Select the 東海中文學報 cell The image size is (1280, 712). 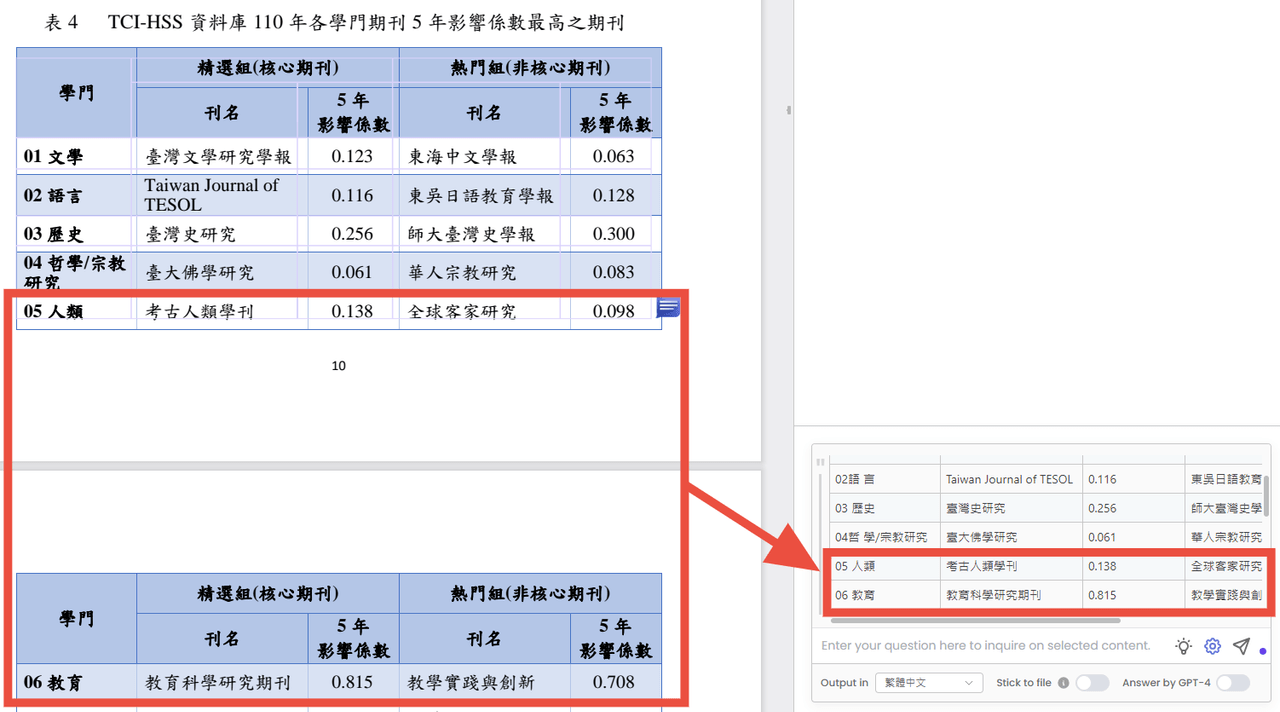coord(484,156)
